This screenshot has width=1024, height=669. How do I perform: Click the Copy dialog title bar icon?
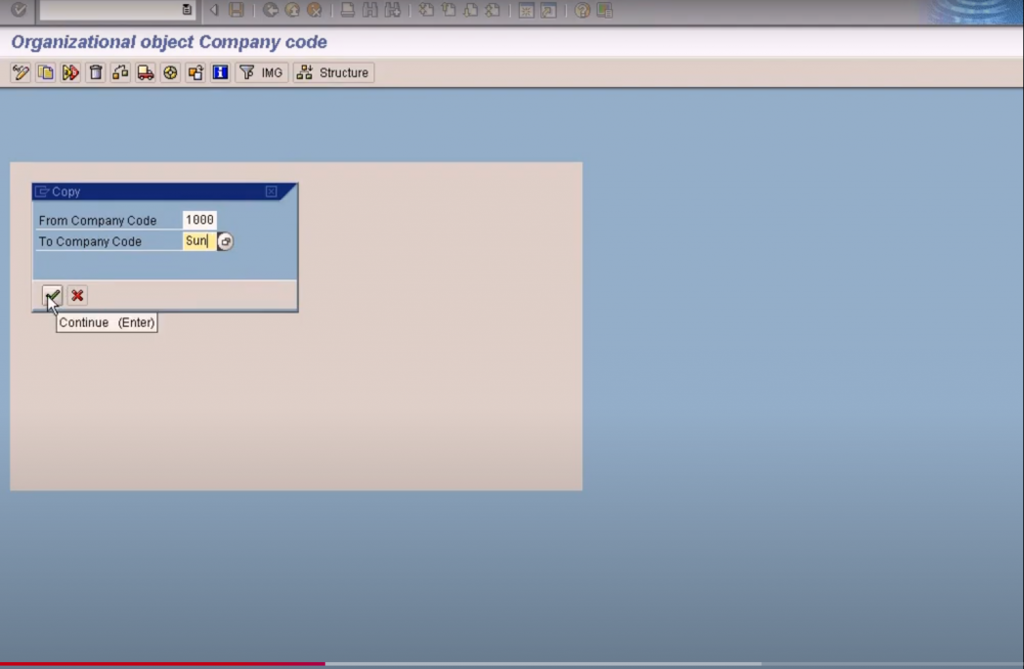pos(42,191)
